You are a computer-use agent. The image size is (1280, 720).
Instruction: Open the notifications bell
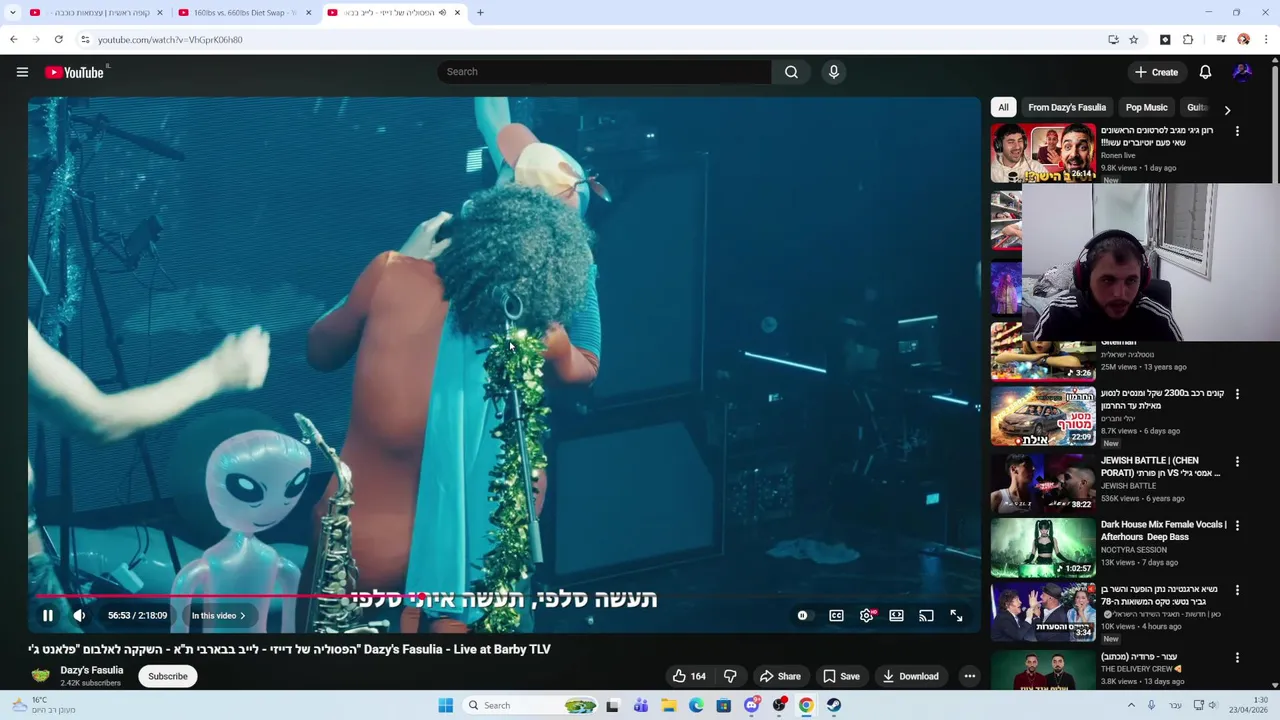coord(1205,72)
